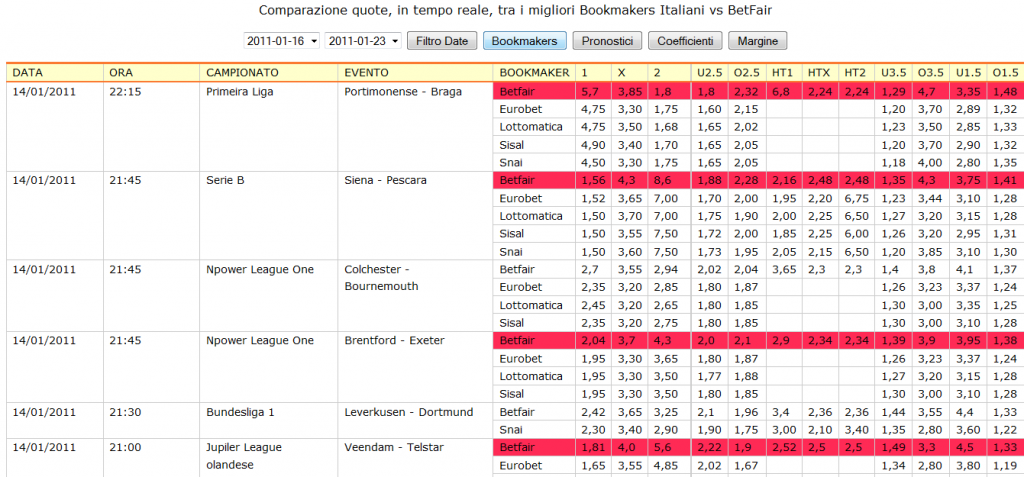This screenshot has width=1024, height=477.
Task: Click the 3,40 HT2 odds from Snai
Action: click(856, 429)
